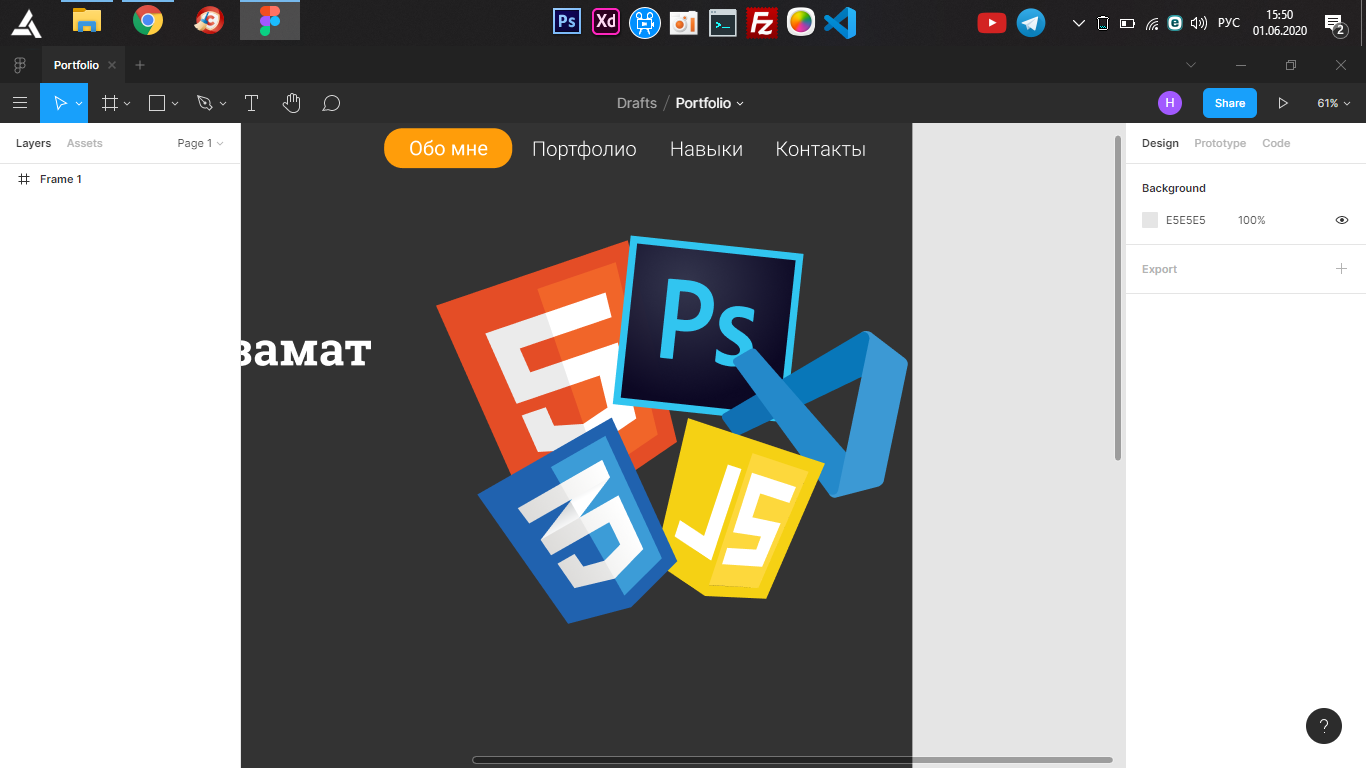Open Telegram from the taskbar
Viewport: 1366px width, 768px height.
[x=1031, y=22]
